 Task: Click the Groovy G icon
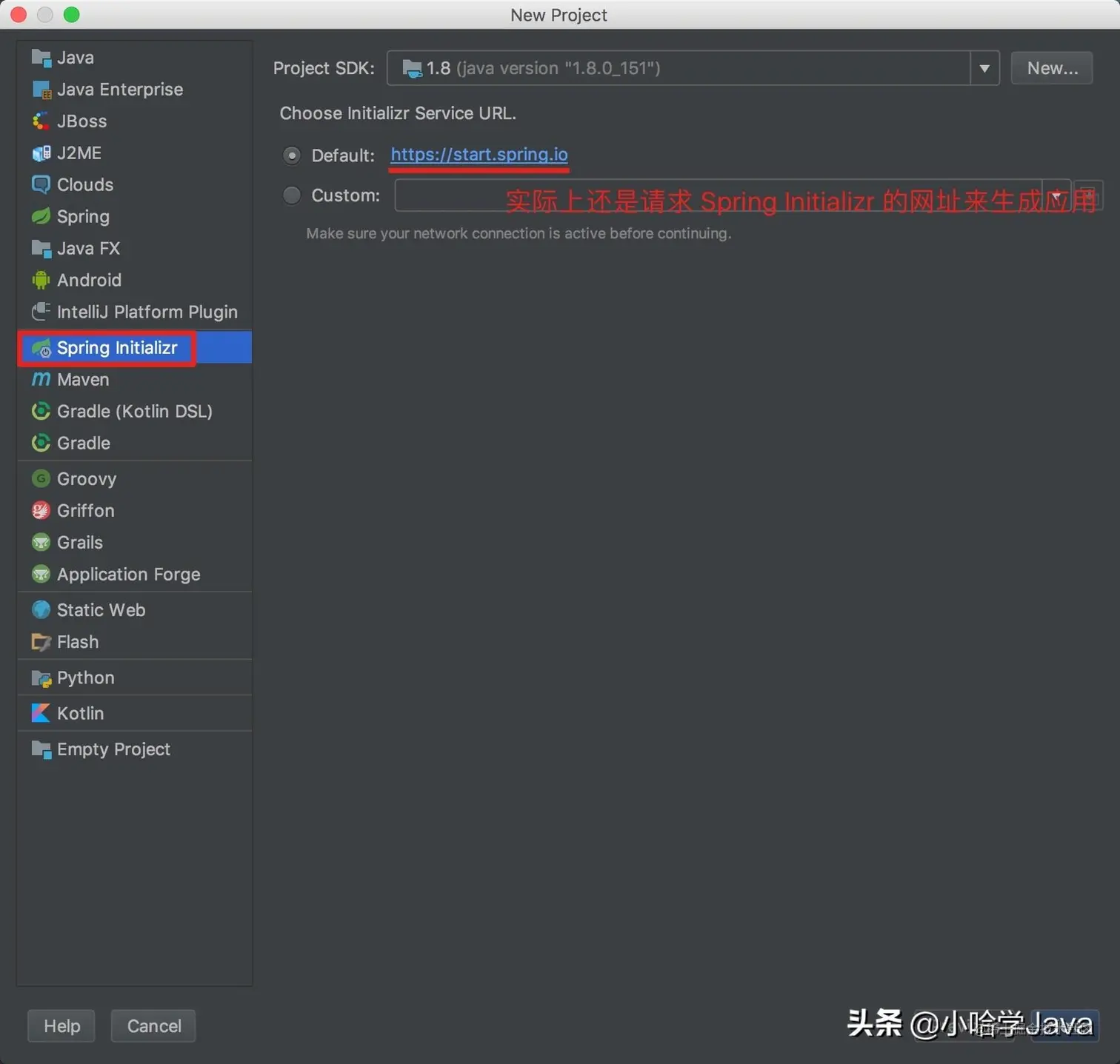(x=41, y=478)
